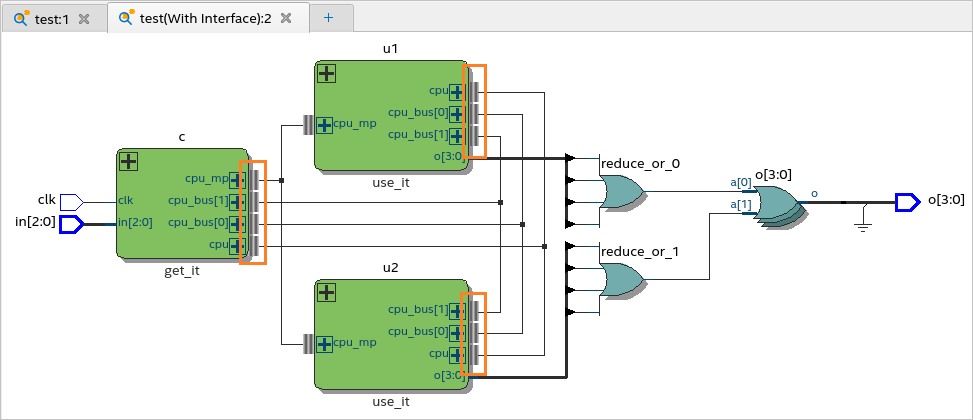973x420 pixels.
Task: Open a new tab with plus button
Action: pos(329,18)
